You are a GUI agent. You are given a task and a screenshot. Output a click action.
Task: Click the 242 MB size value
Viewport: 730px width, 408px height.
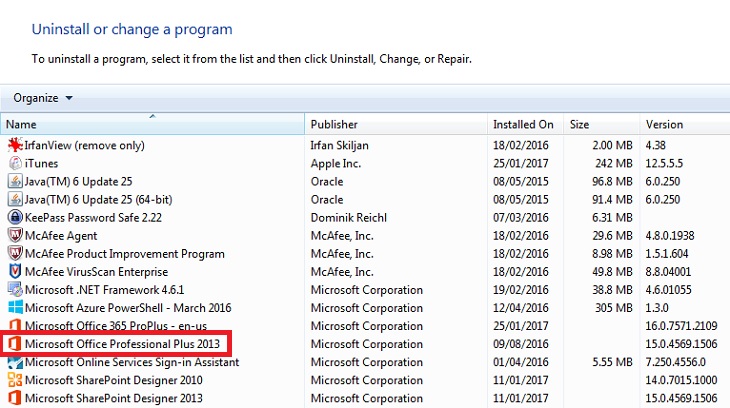click(x=614, y=163)
